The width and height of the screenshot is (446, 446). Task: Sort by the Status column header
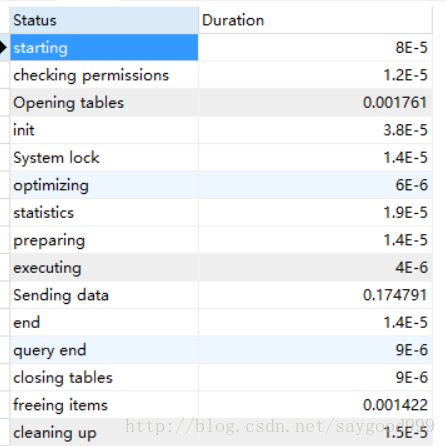pyautogui.click(x=104, y=20)
